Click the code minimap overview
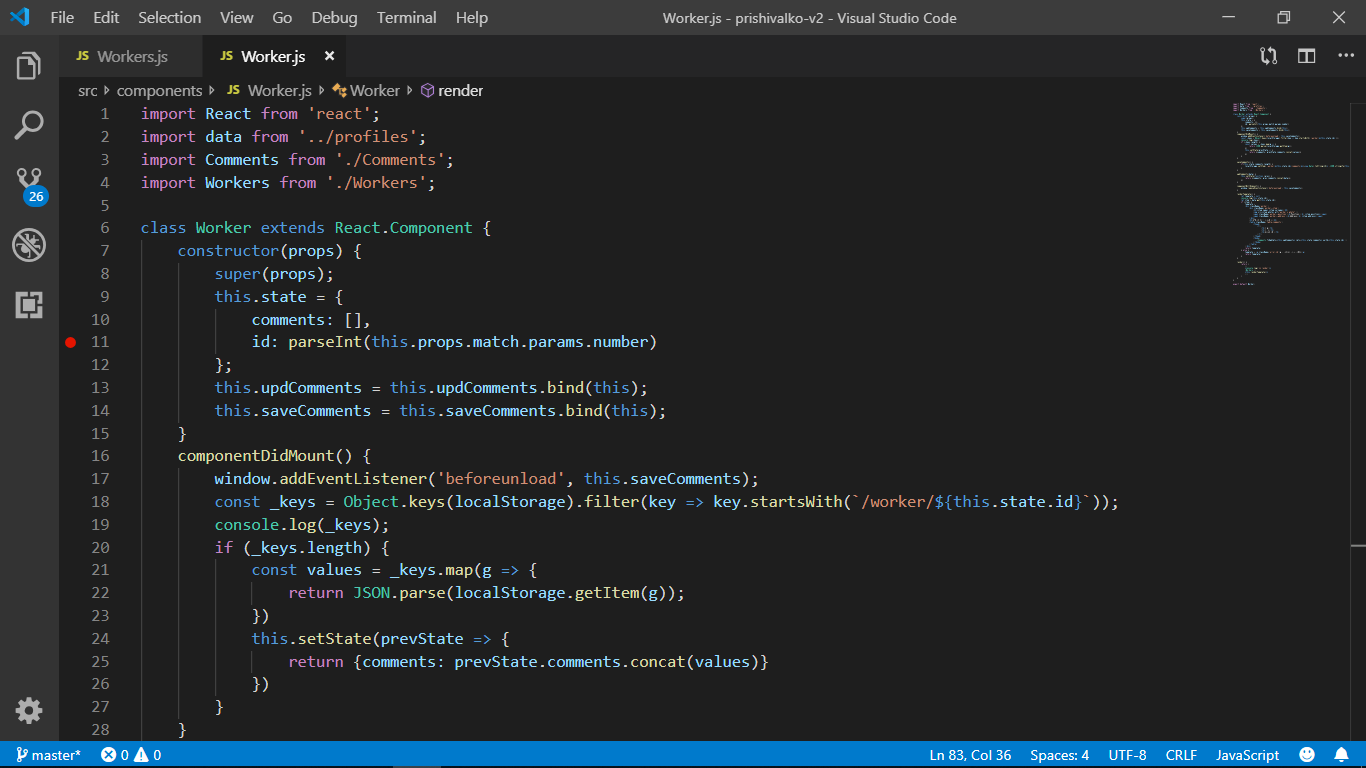This screenshot has height=768, width=1366. 1290,192
